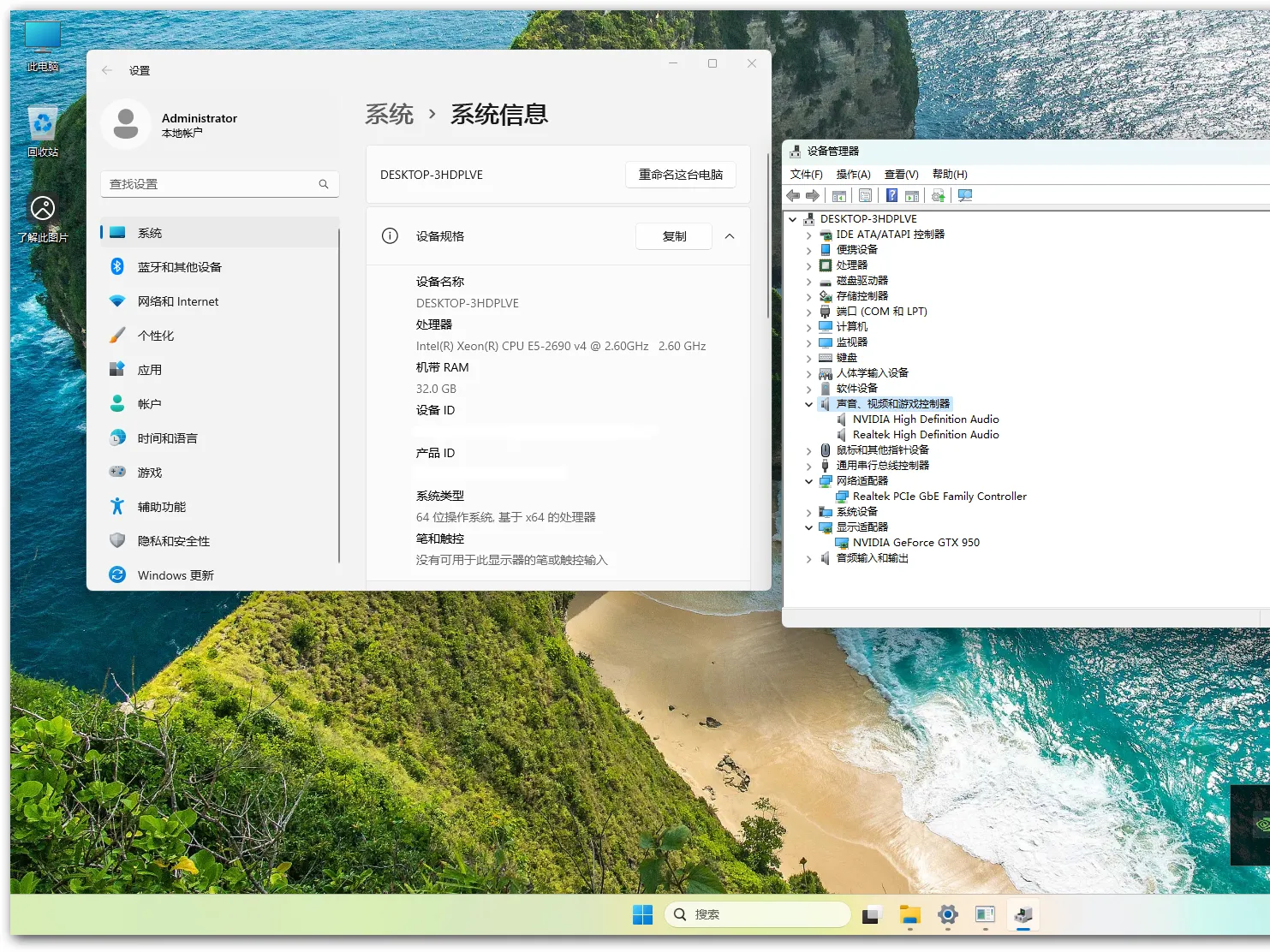The image size is (1270, 952).
Task: Collapse the 声音、视频和游戏控制器 node
Action: pyautogui.click(x=808, y=403)
